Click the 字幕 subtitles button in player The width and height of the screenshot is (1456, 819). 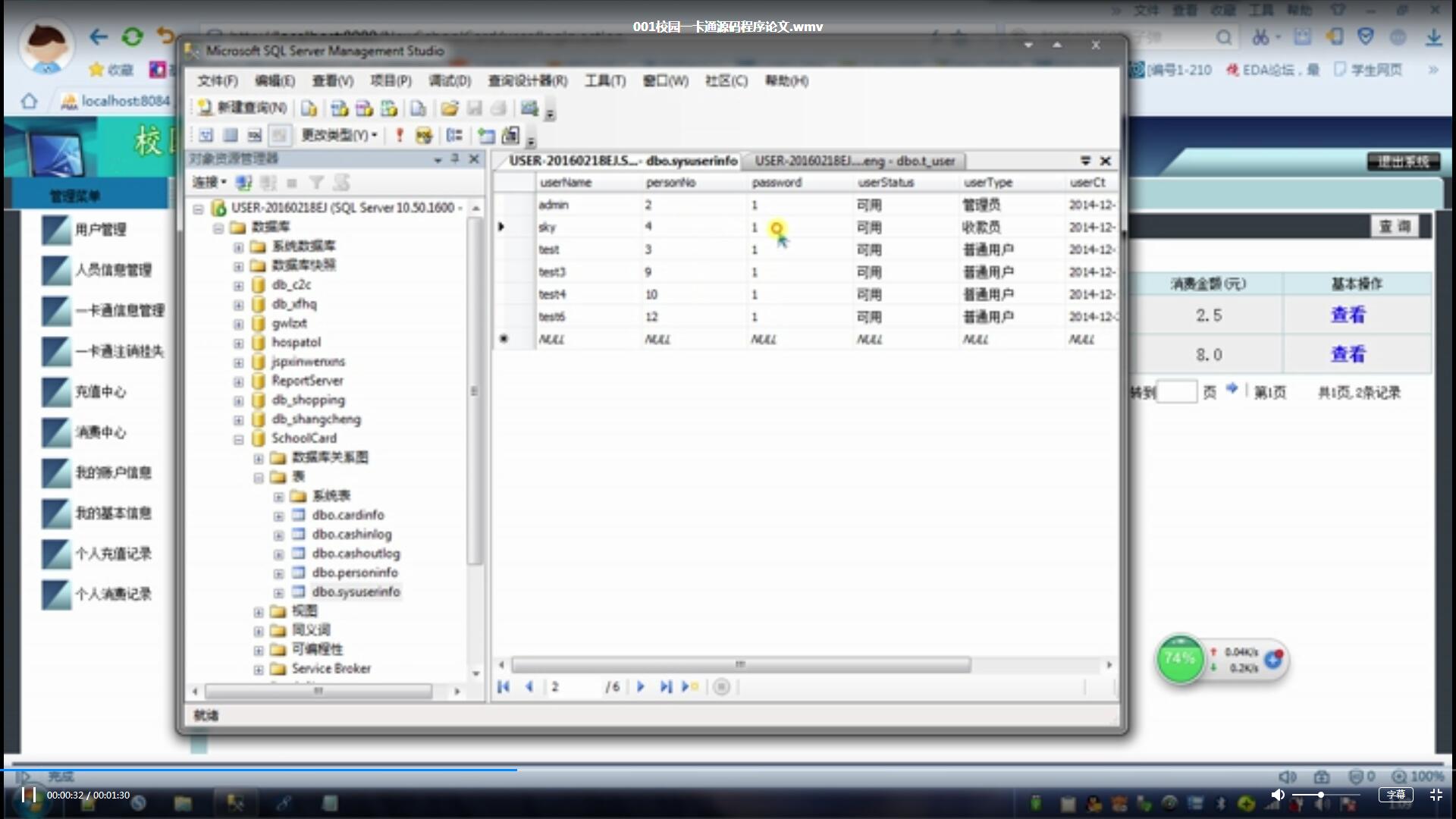coord(1396,795)
